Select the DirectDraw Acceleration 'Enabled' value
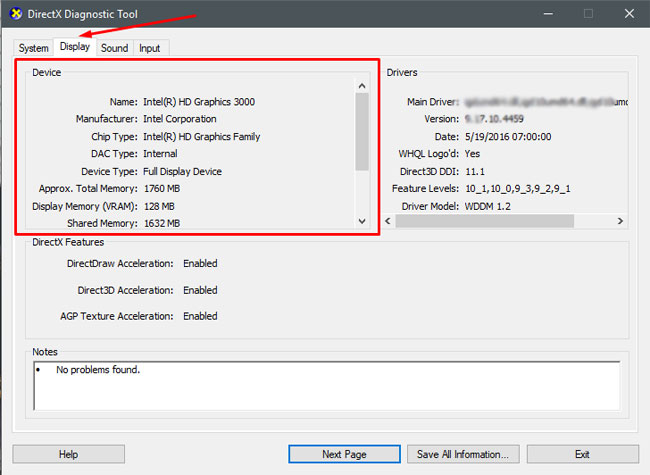Viewport: 650px width, 475px height. pyautogui.click(x=200, y=264)
